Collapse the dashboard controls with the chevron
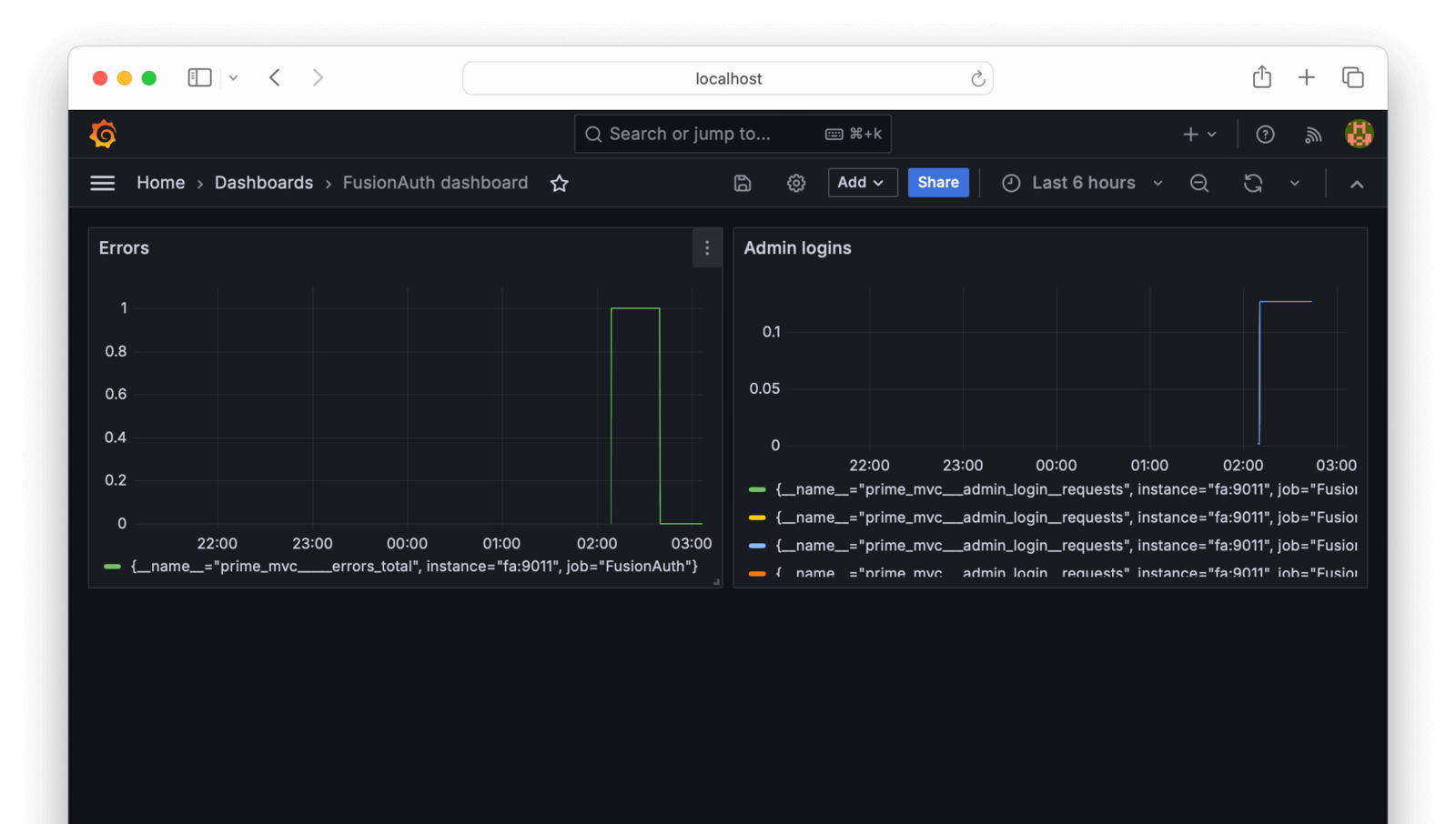The image size is (1456, 824). click(x=1357, y=183)
